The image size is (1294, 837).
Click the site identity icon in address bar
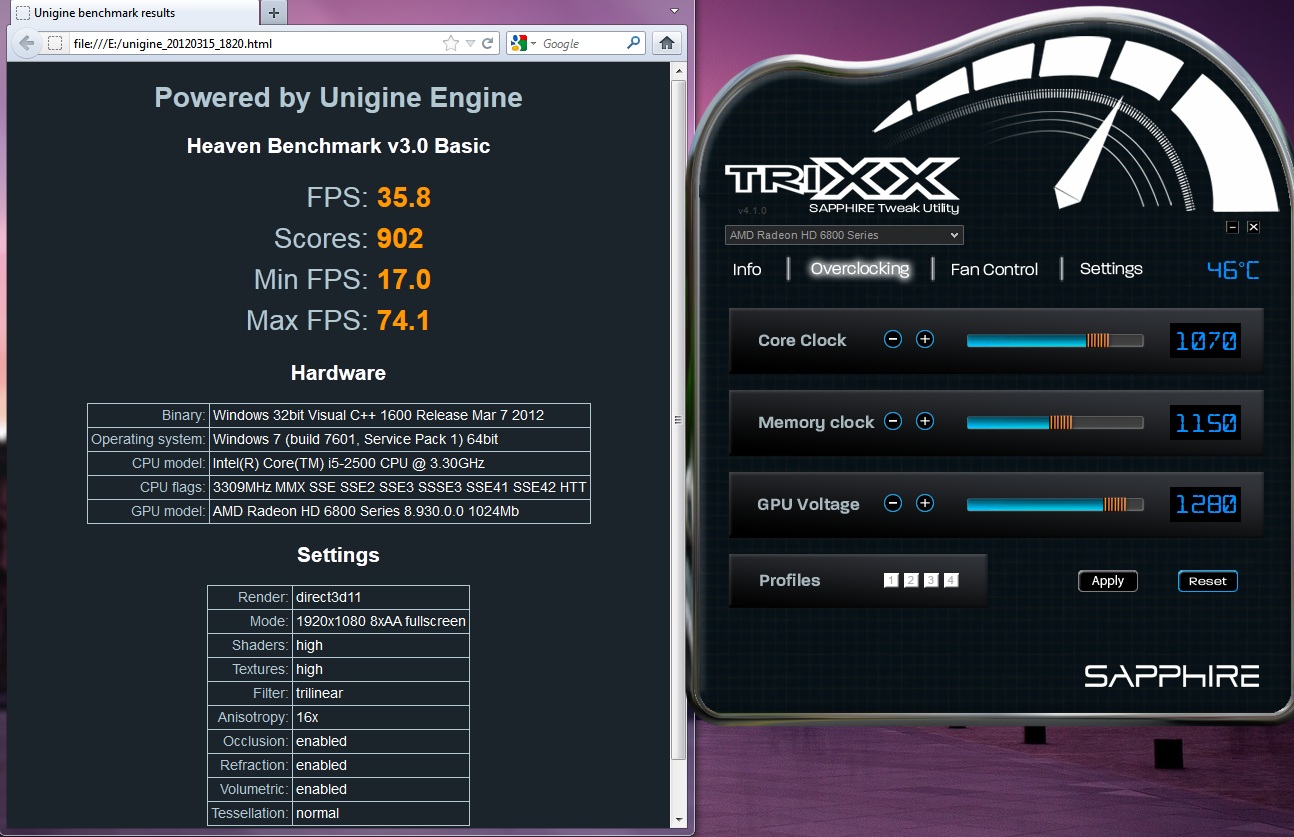(55, 44)
